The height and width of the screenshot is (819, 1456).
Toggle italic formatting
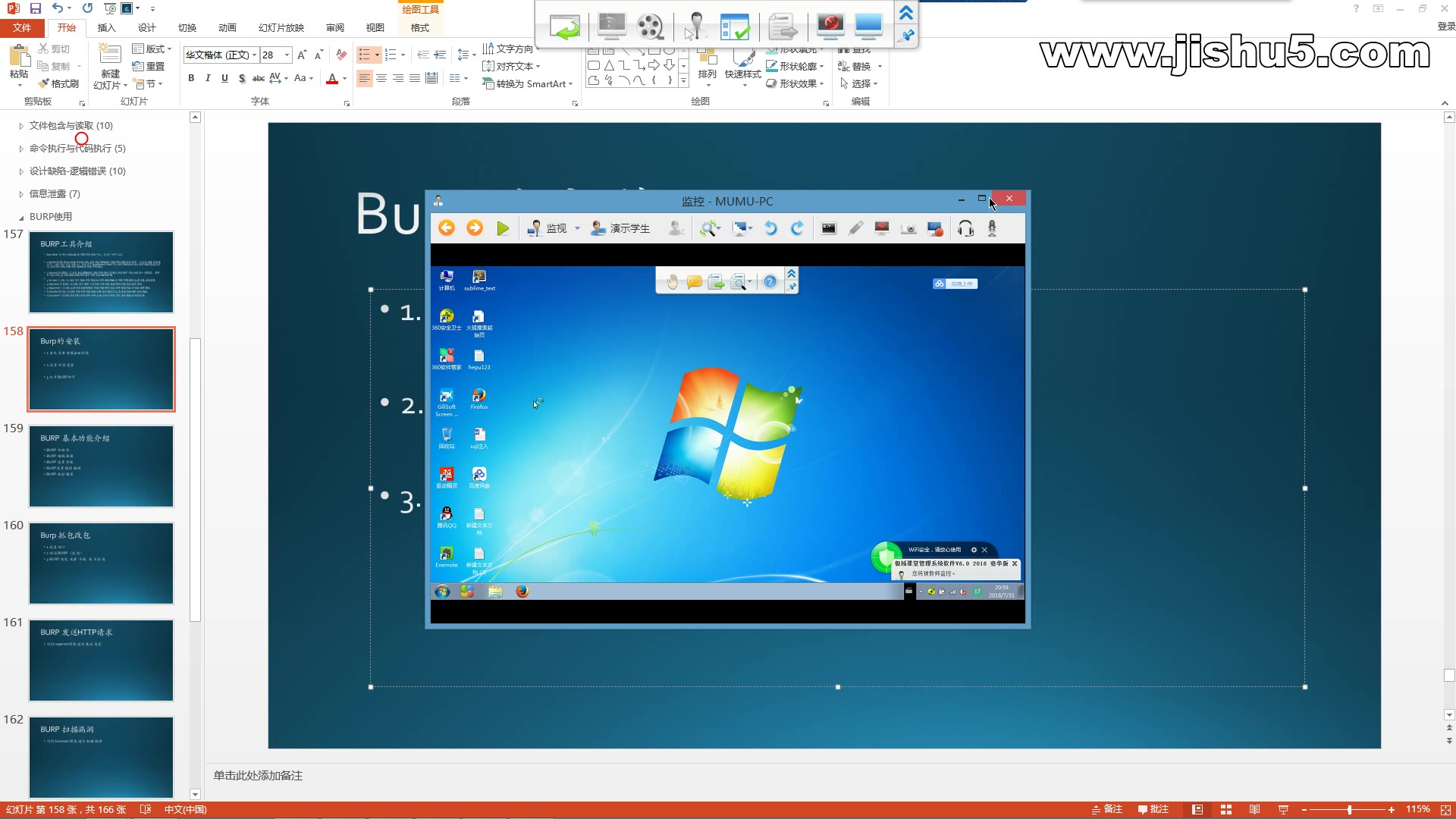coord(208,78)
